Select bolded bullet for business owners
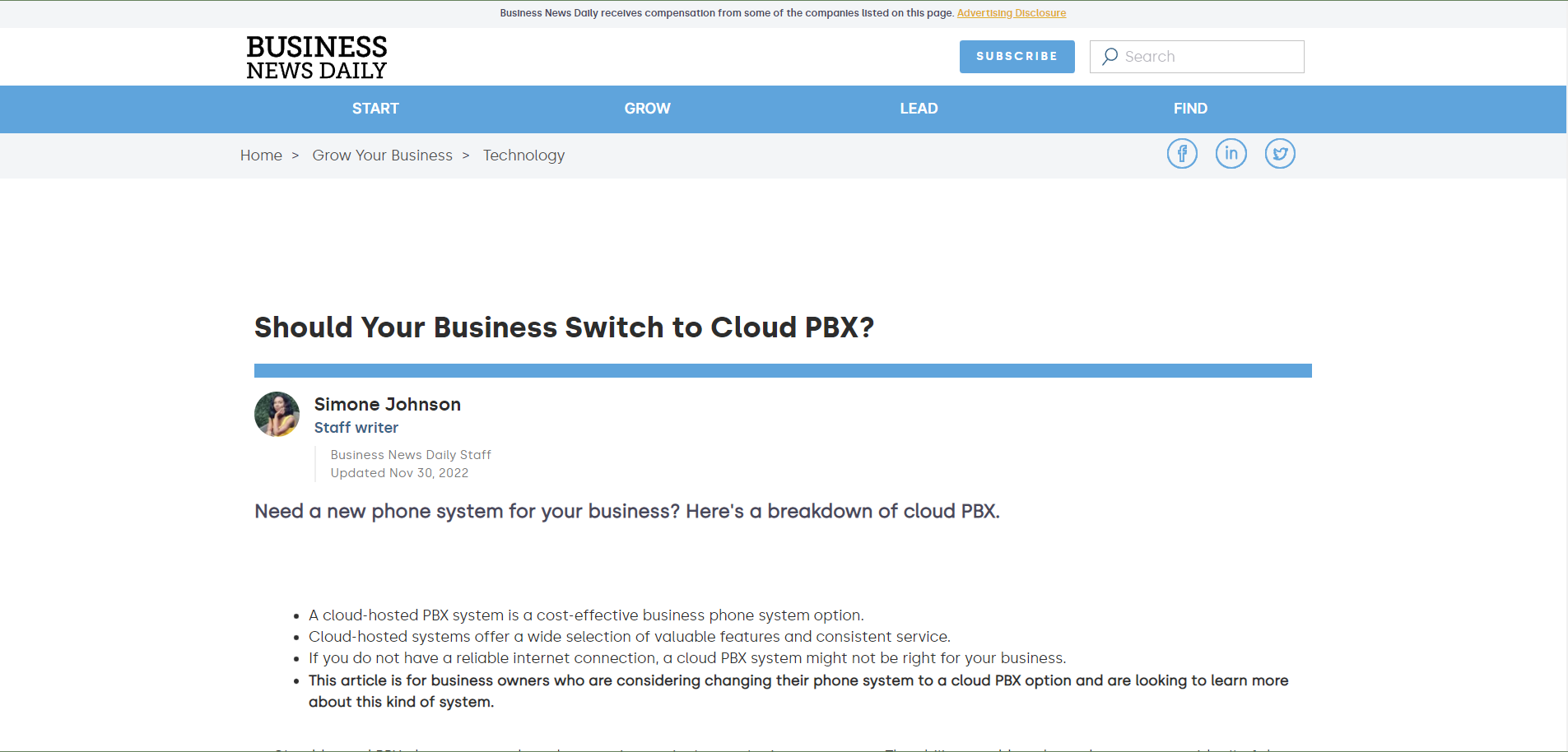This screenshot has height=752, width=1568. click(798, 691)
